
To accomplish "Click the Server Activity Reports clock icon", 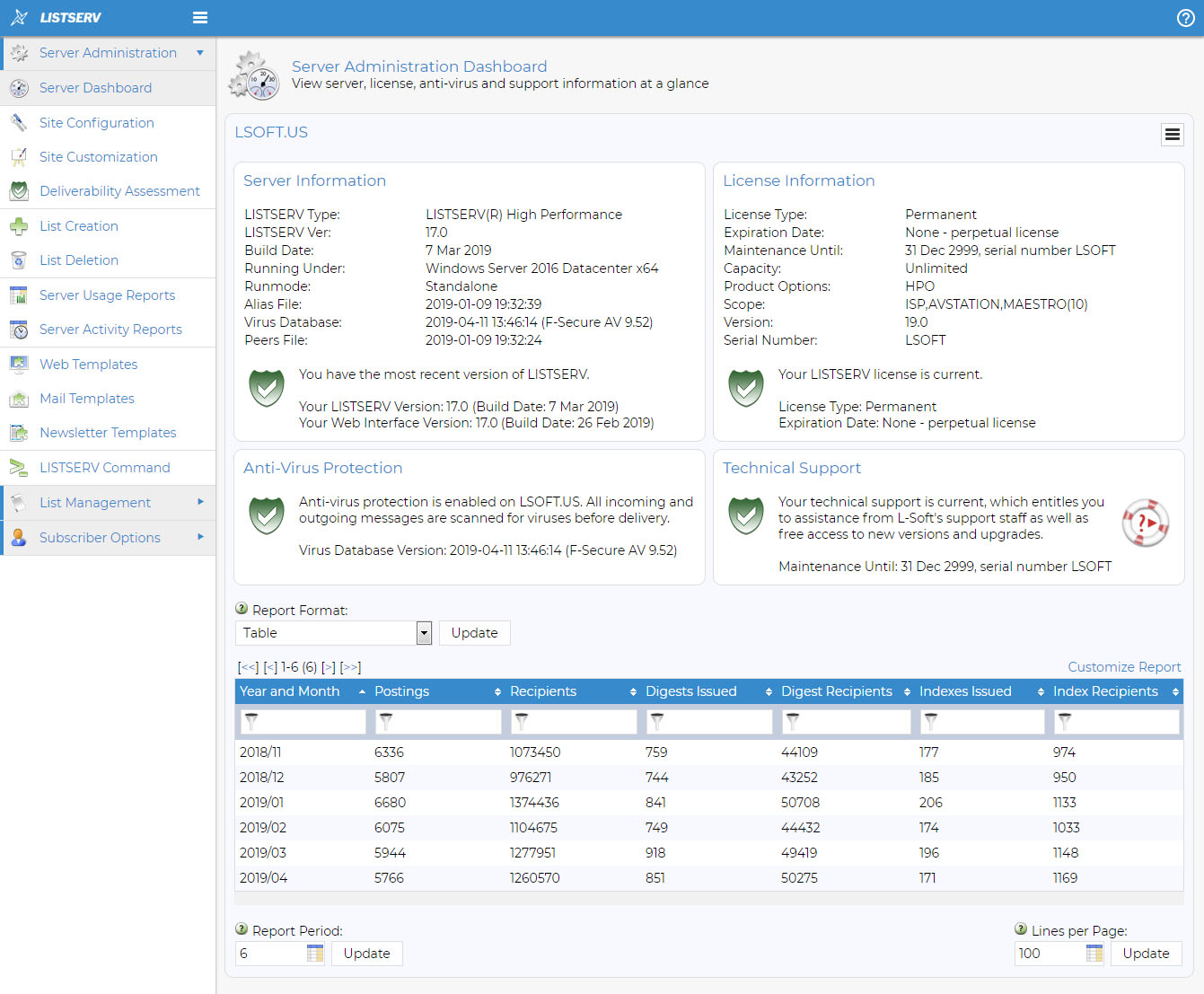I will coord(19,330).
